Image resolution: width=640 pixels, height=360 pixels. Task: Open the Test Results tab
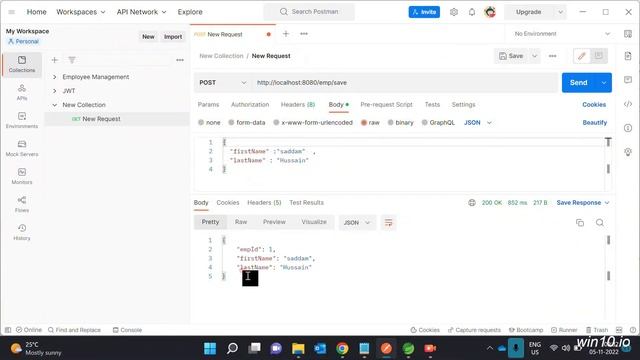click(x=306, y=202)
